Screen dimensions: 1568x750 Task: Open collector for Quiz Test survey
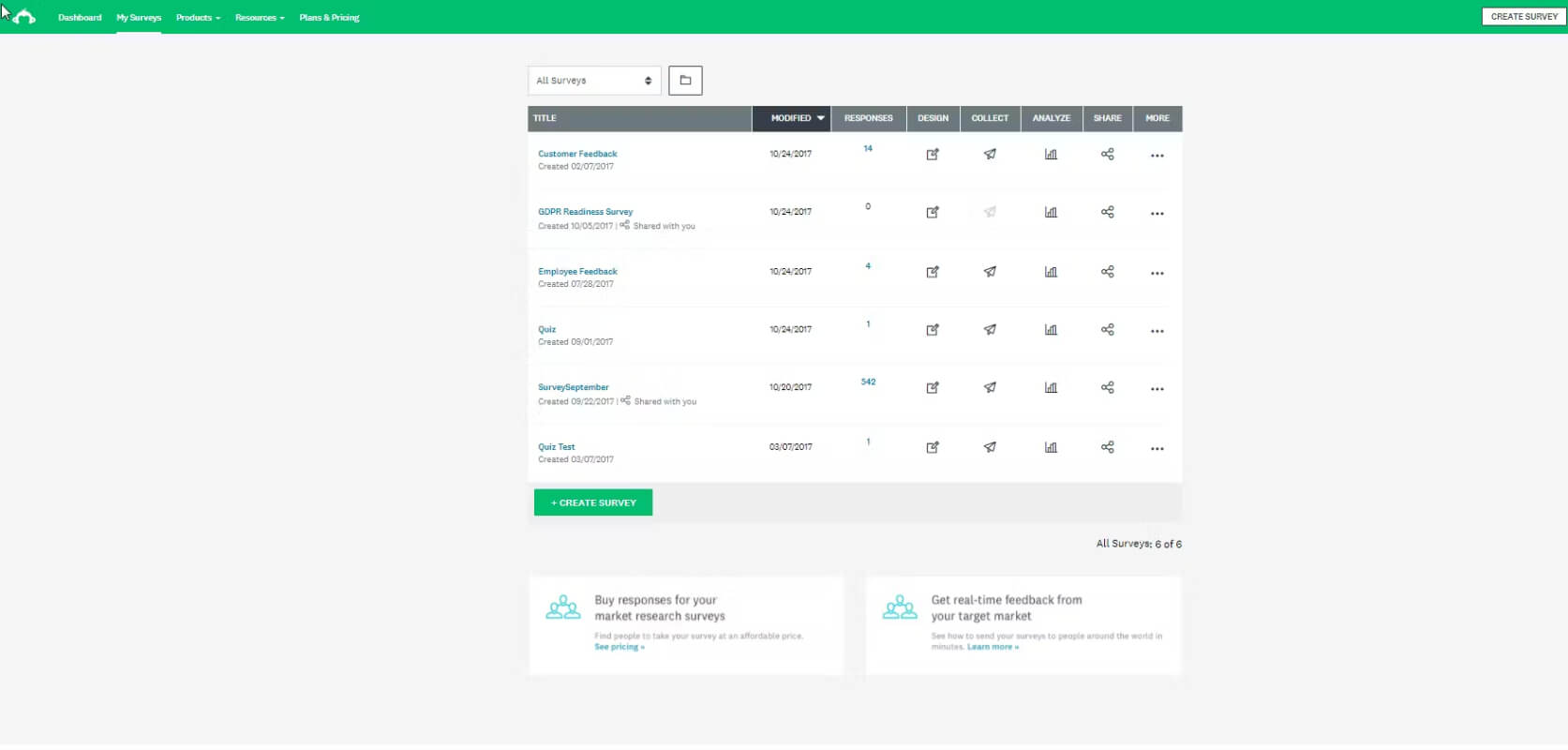[990, 448]
